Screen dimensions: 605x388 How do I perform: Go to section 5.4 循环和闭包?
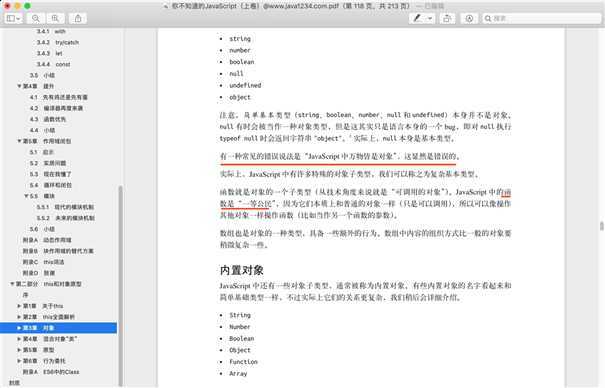tap(51, 185)
